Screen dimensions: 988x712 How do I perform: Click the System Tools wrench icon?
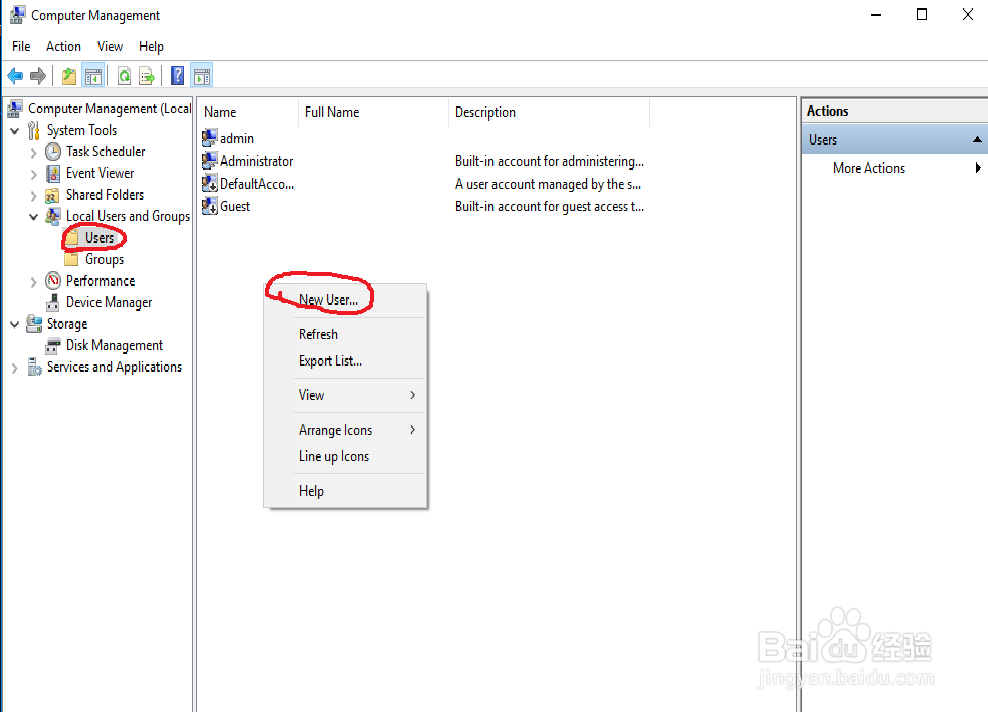pos(34,130)
